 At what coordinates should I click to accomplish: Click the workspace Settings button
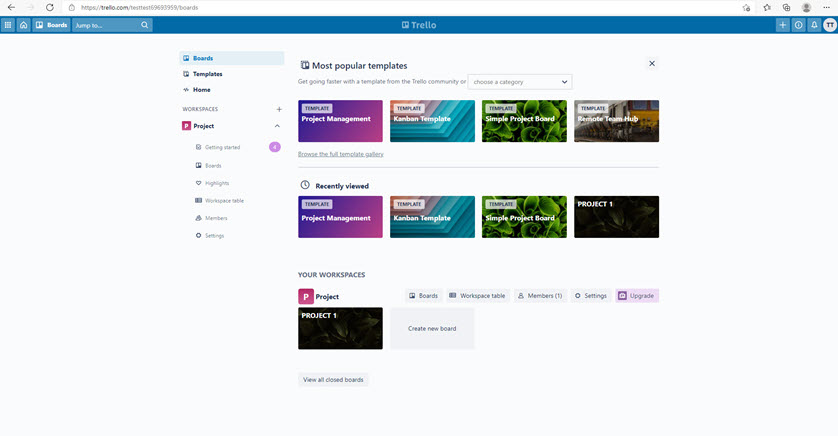(x=591, y=295)
